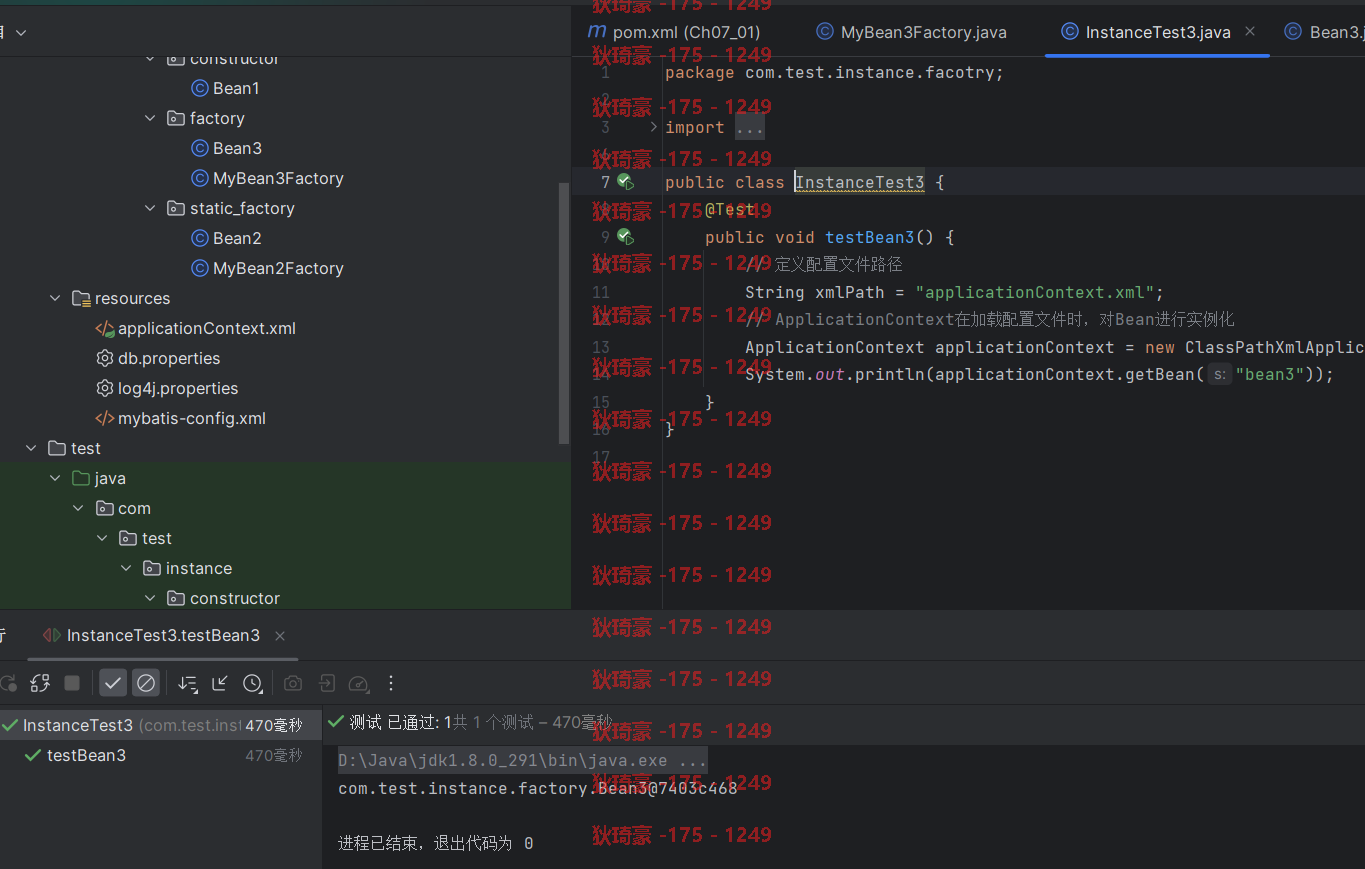Click the "bean3" string argument in code
Image resolution: width=1365 pixels, height=869 pixels.
(1269, 374)
